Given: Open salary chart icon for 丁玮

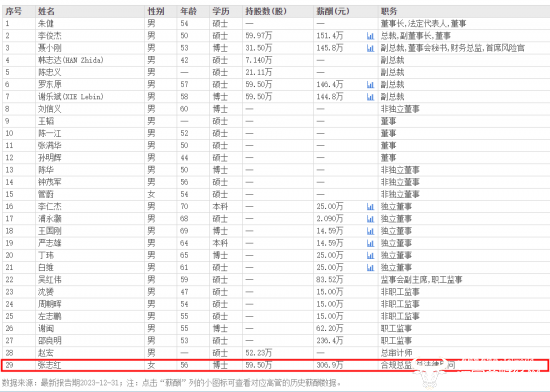Looking at the screenshot, I should (x=370, y=255).
